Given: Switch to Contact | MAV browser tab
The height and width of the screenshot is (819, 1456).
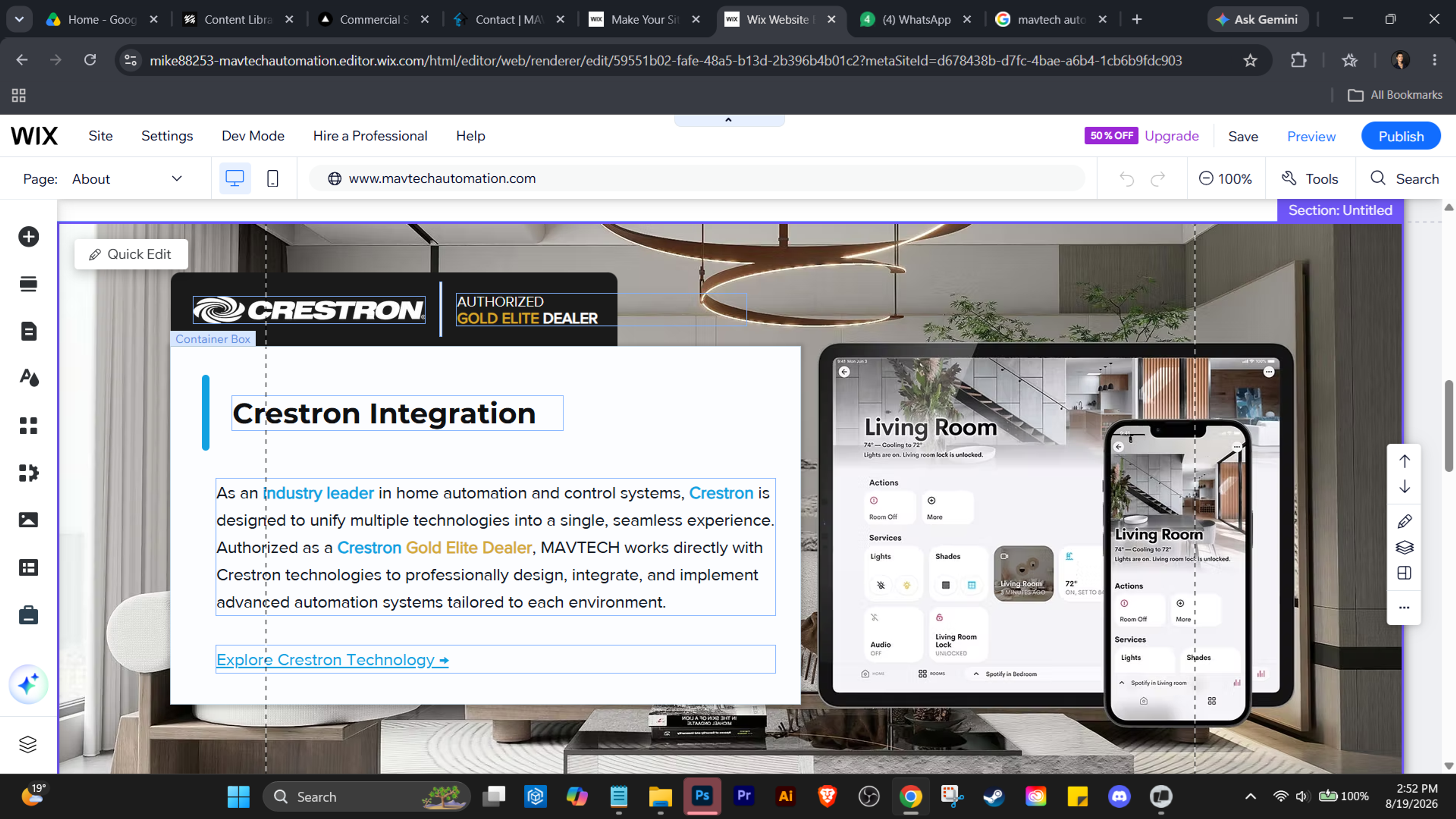Looking at the screenshot, I should click(508, 20).
